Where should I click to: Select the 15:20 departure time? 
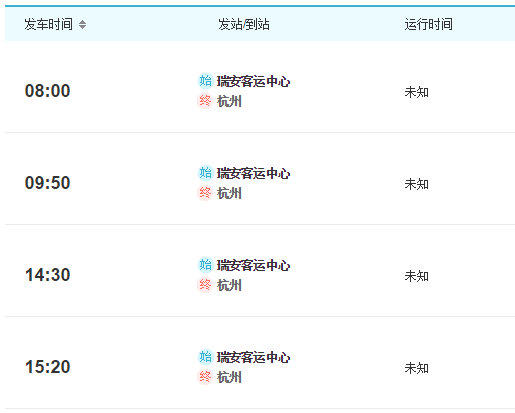pos(48,367)
